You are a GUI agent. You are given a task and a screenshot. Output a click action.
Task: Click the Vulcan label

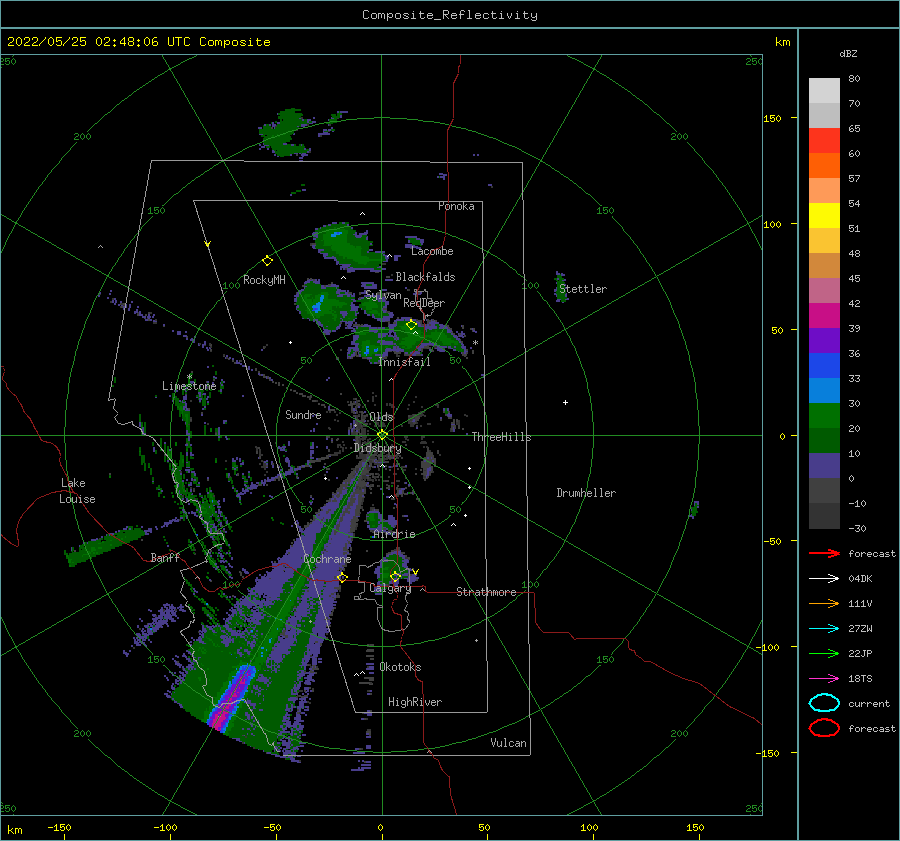(508, 743)
